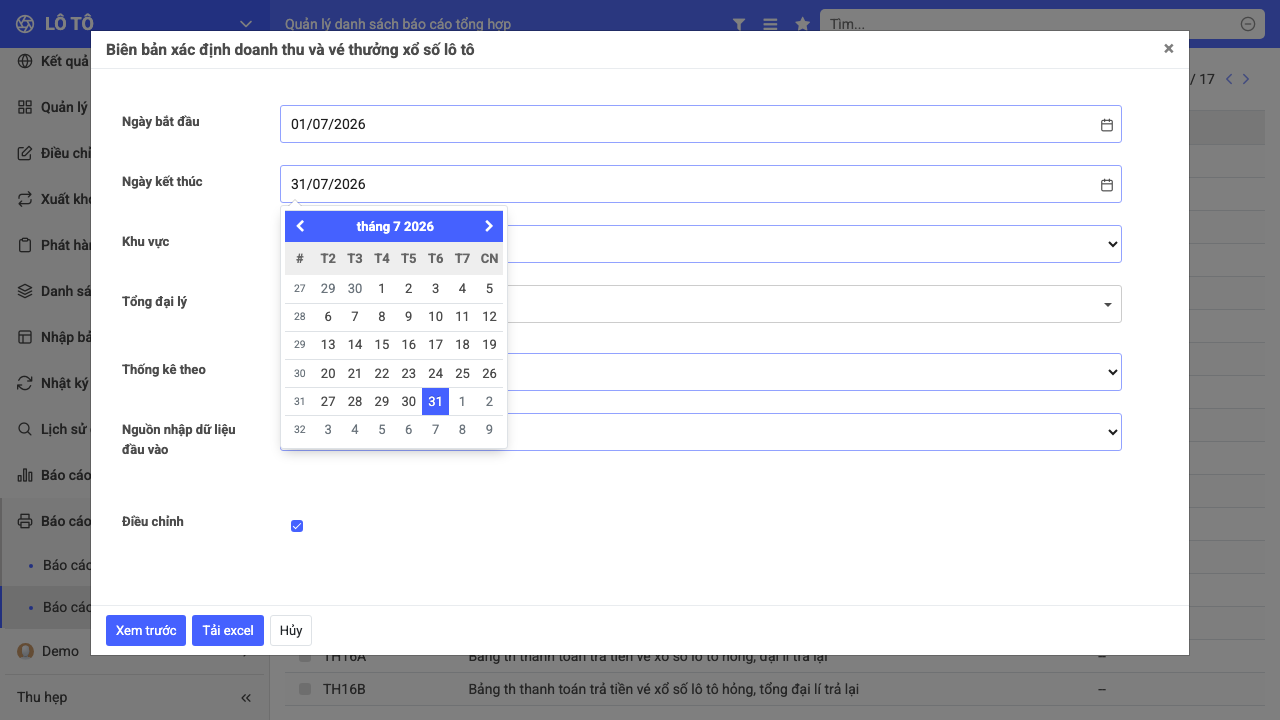Open calendar icon in Ngày bắt đầu field

1107,125
